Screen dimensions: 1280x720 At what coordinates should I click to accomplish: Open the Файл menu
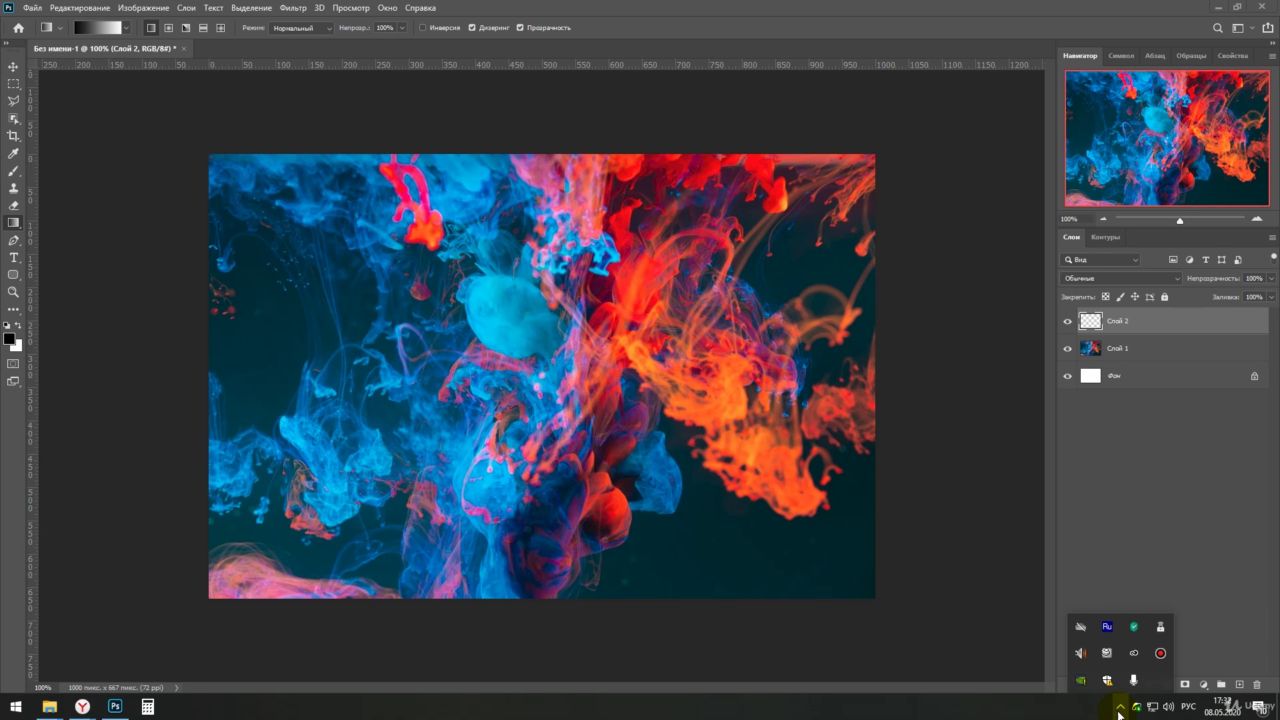click(x=32, y=8)
